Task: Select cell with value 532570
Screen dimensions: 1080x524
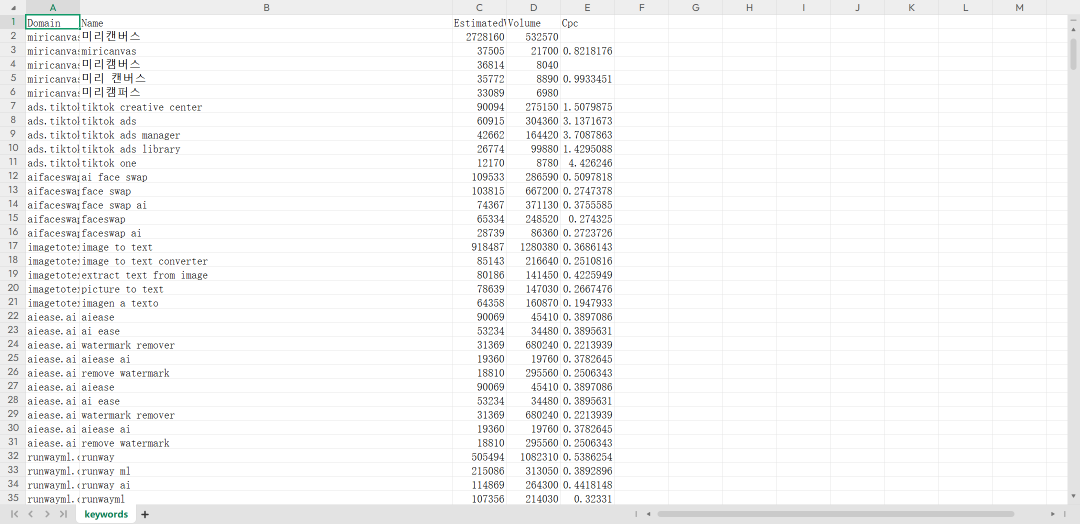Action: pos(533,36)
